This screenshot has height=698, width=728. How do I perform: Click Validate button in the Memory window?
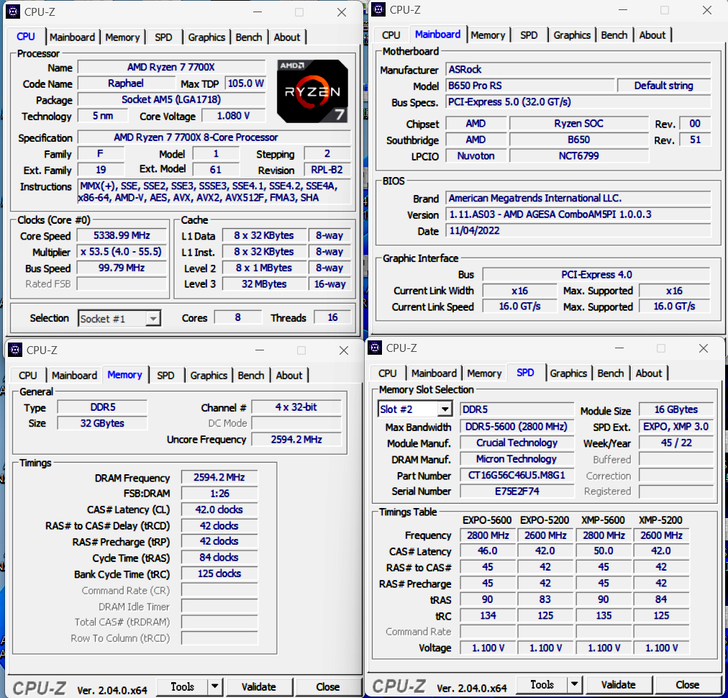point(259,686)
